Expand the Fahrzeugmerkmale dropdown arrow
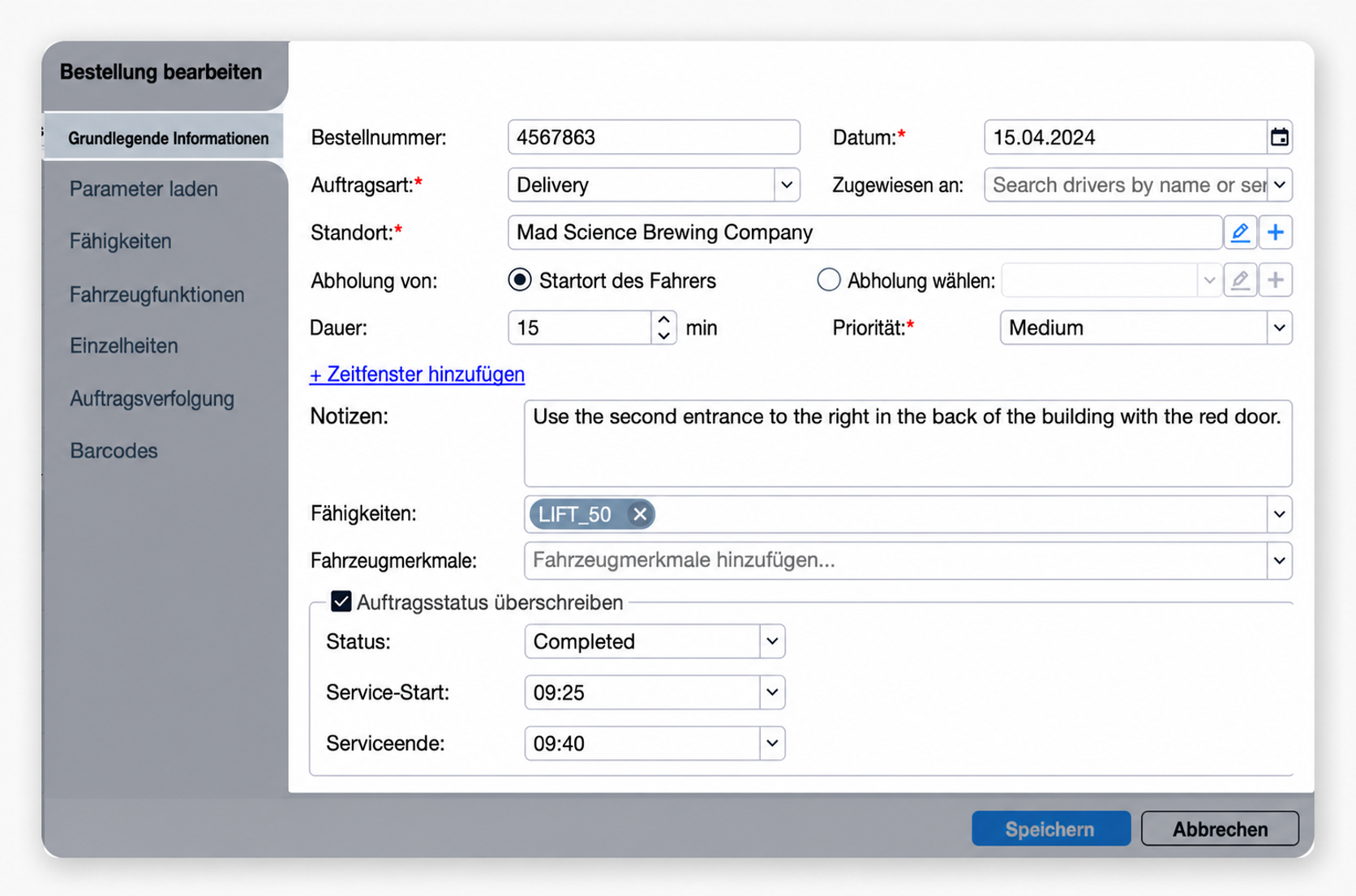 click(1279, 560)
